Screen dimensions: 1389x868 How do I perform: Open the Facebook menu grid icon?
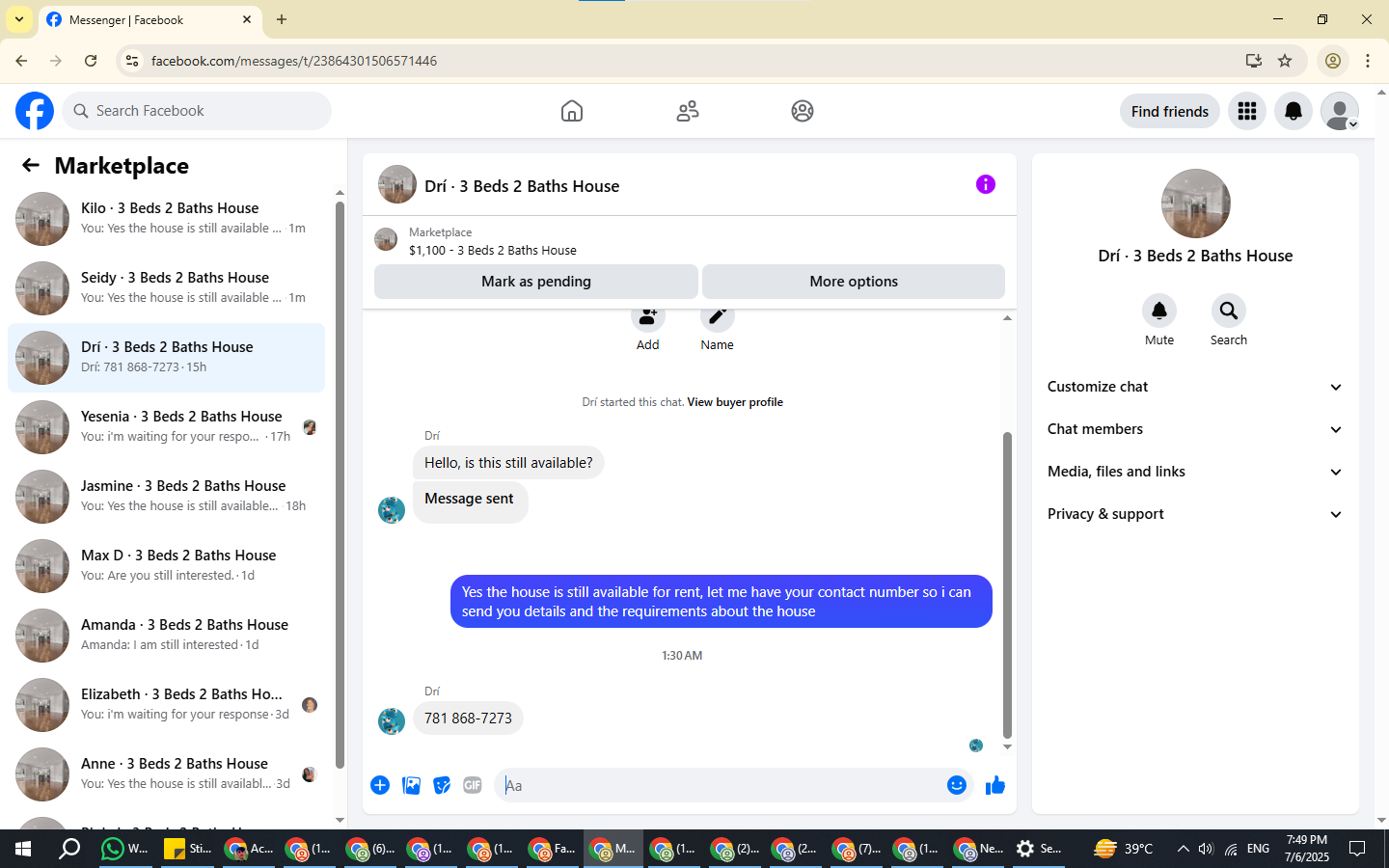point(1247,111)
